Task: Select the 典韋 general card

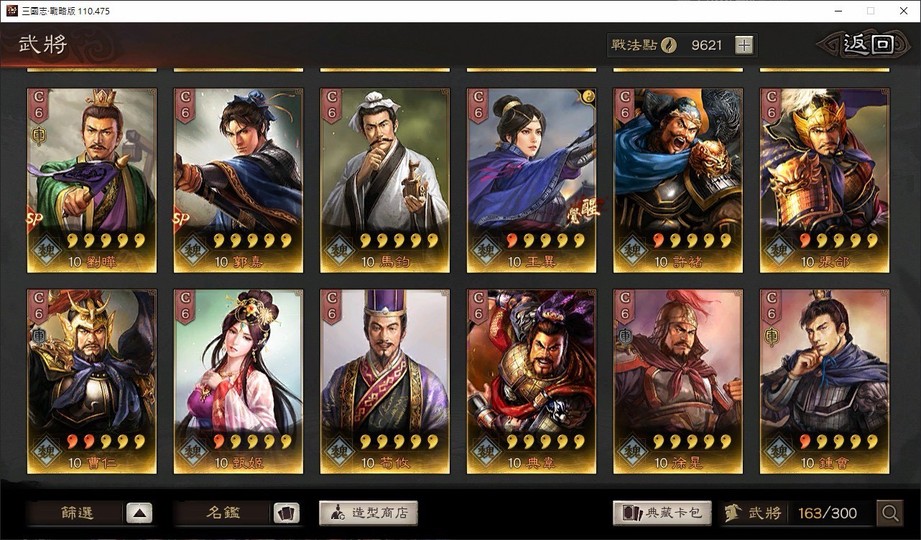Action: pyautogui.click(x=532, y=381)
